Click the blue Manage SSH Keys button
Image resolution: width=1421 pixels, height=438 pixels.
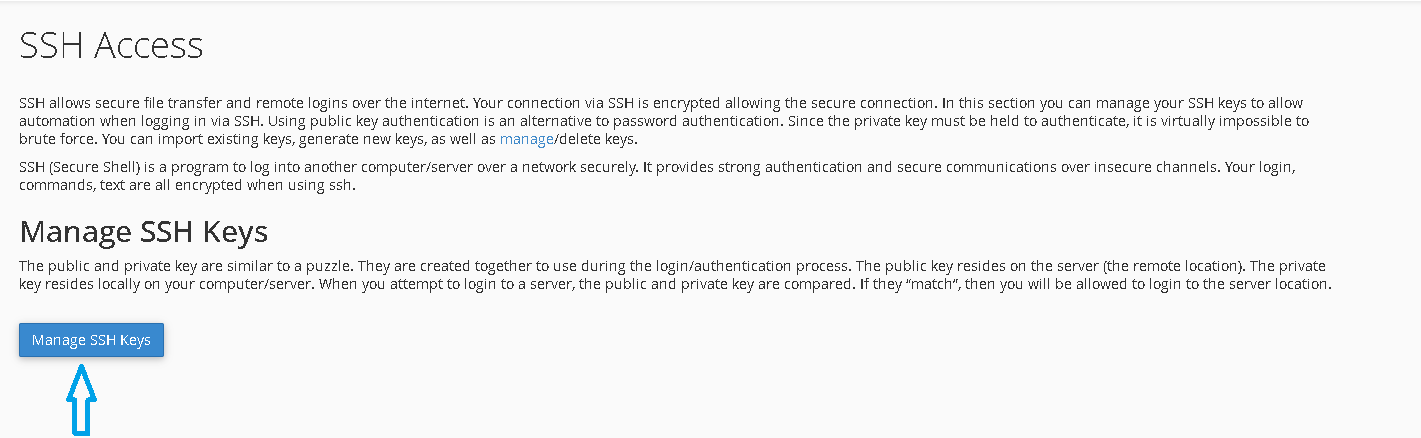coord(91,340)
